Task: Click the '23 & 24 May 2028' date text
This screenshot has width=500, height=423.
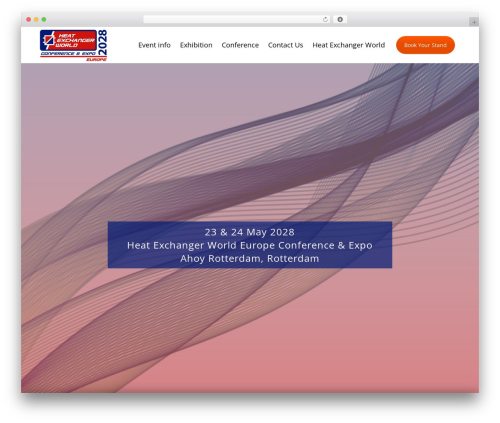Action: pos(250,232)
